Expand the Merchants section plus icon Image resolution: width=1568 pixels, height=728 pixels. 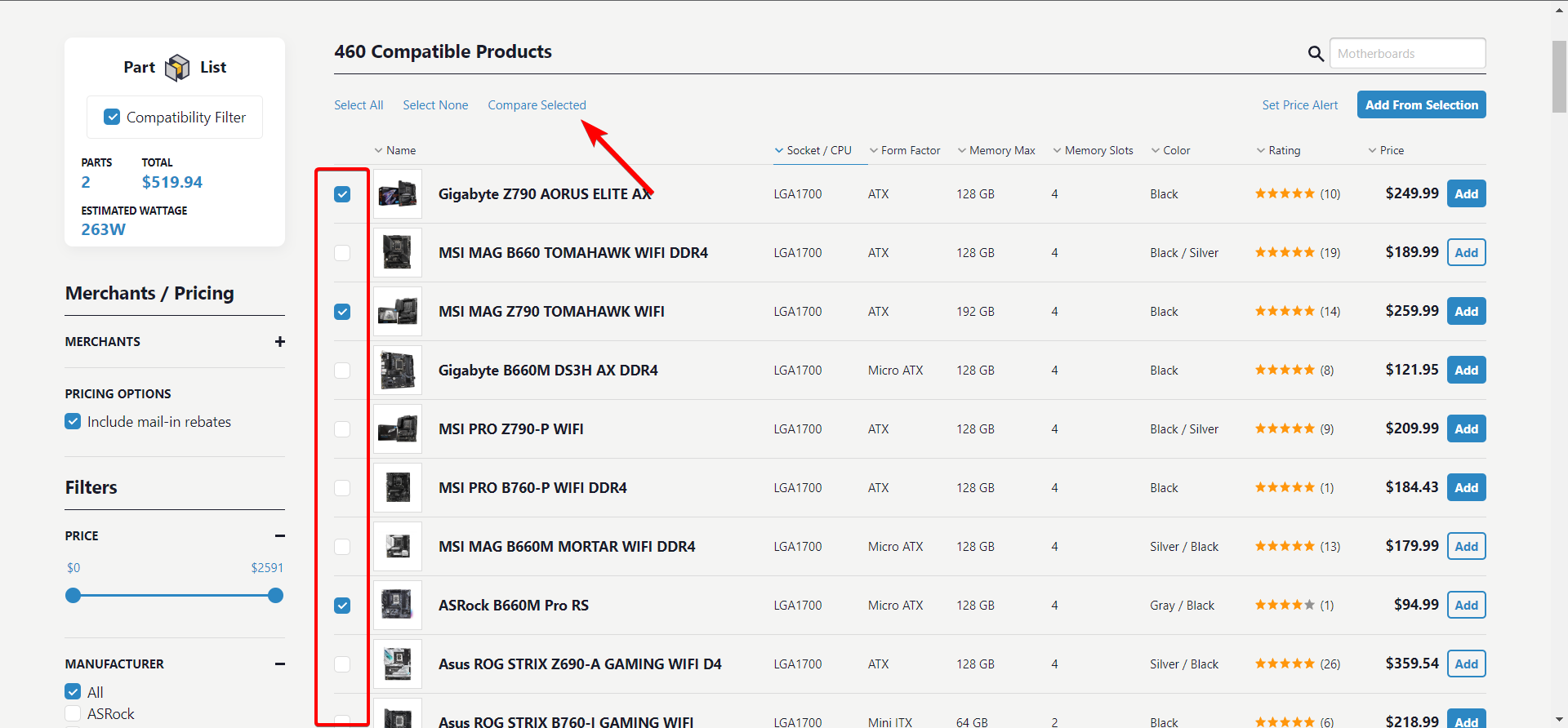click(x=280, y=342)
